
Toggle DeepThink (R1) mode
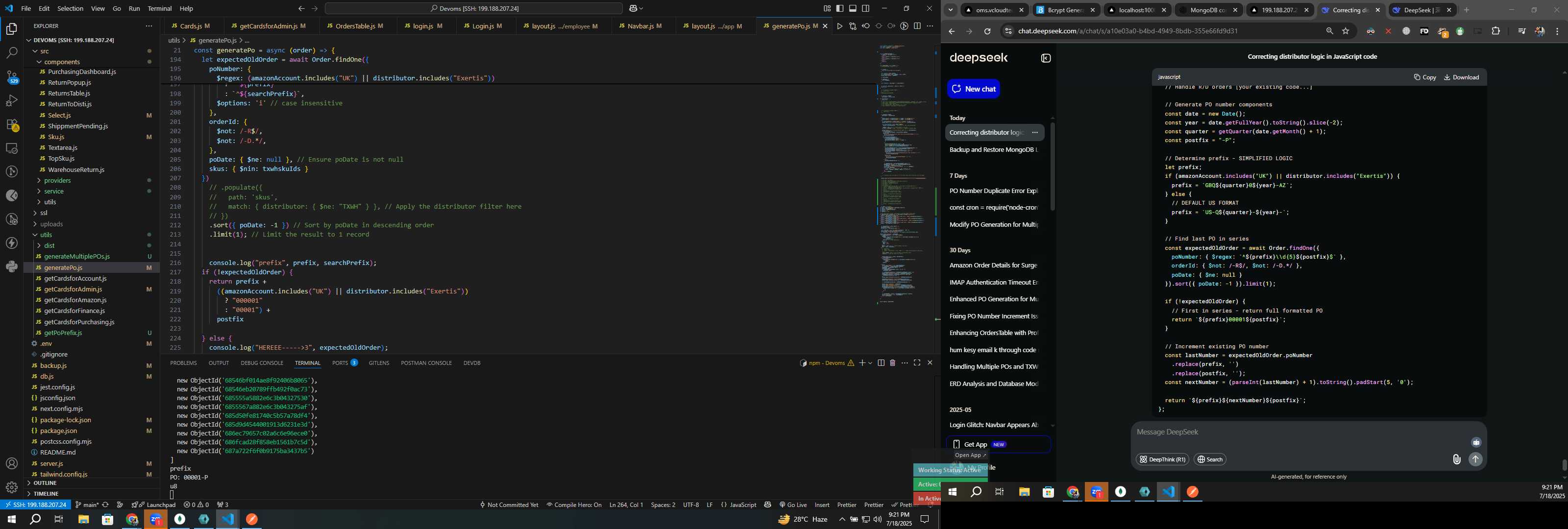tap(1162, 459)
